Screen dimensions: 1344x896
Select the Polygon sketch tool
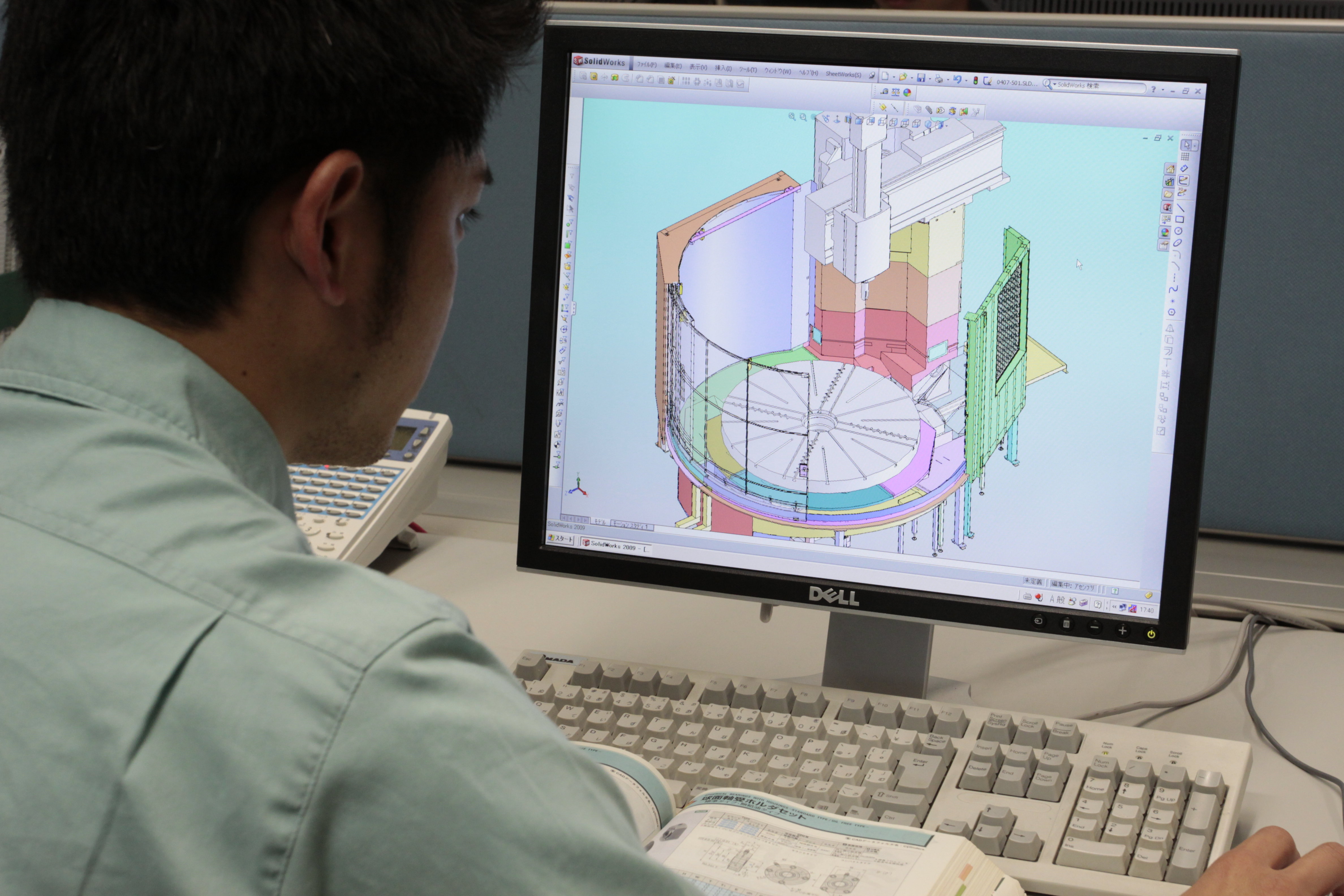pos(1172,312)
